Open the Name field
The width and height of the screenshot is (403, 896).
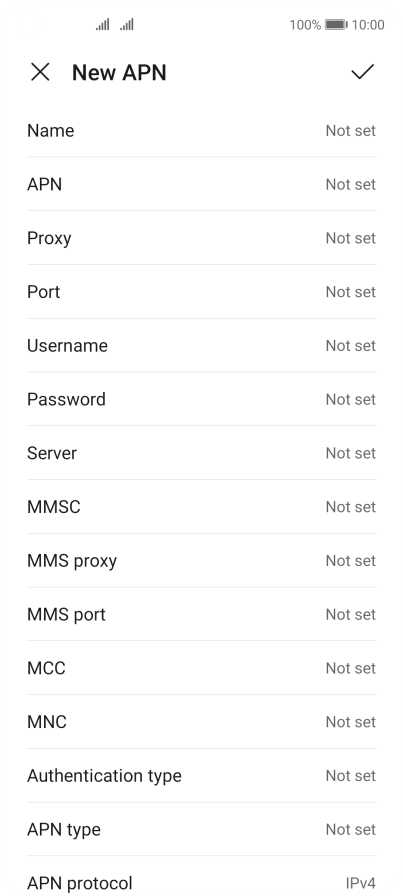(201, 130)
